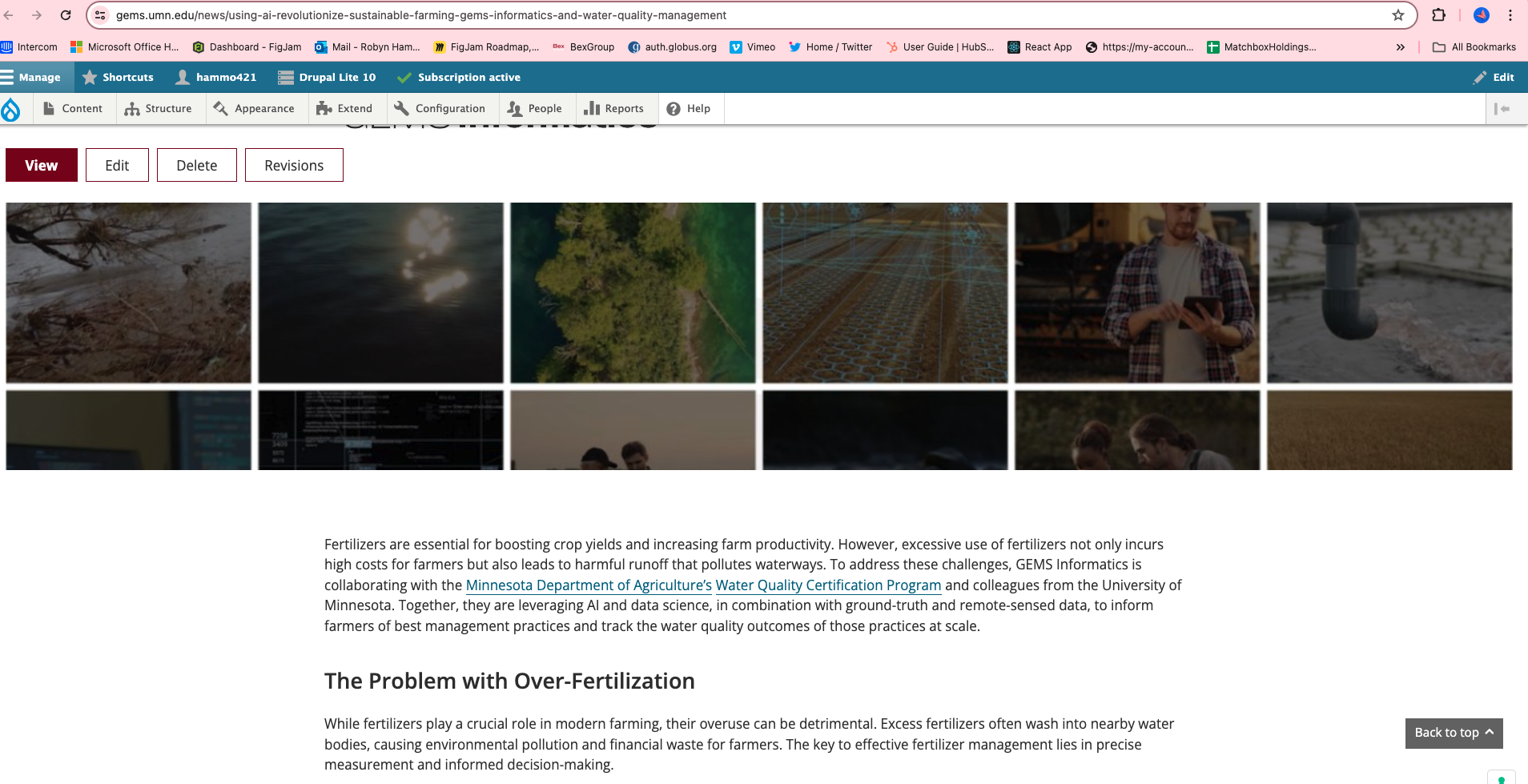
Task: Switch to the Revisions tab
Action: click(x=294, y=166)
